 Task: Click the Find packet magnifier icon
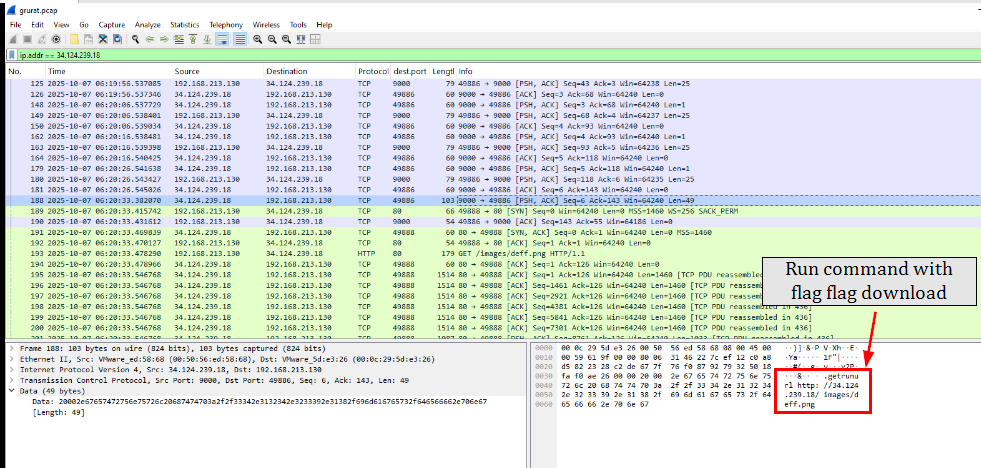[x=135, y=39]
